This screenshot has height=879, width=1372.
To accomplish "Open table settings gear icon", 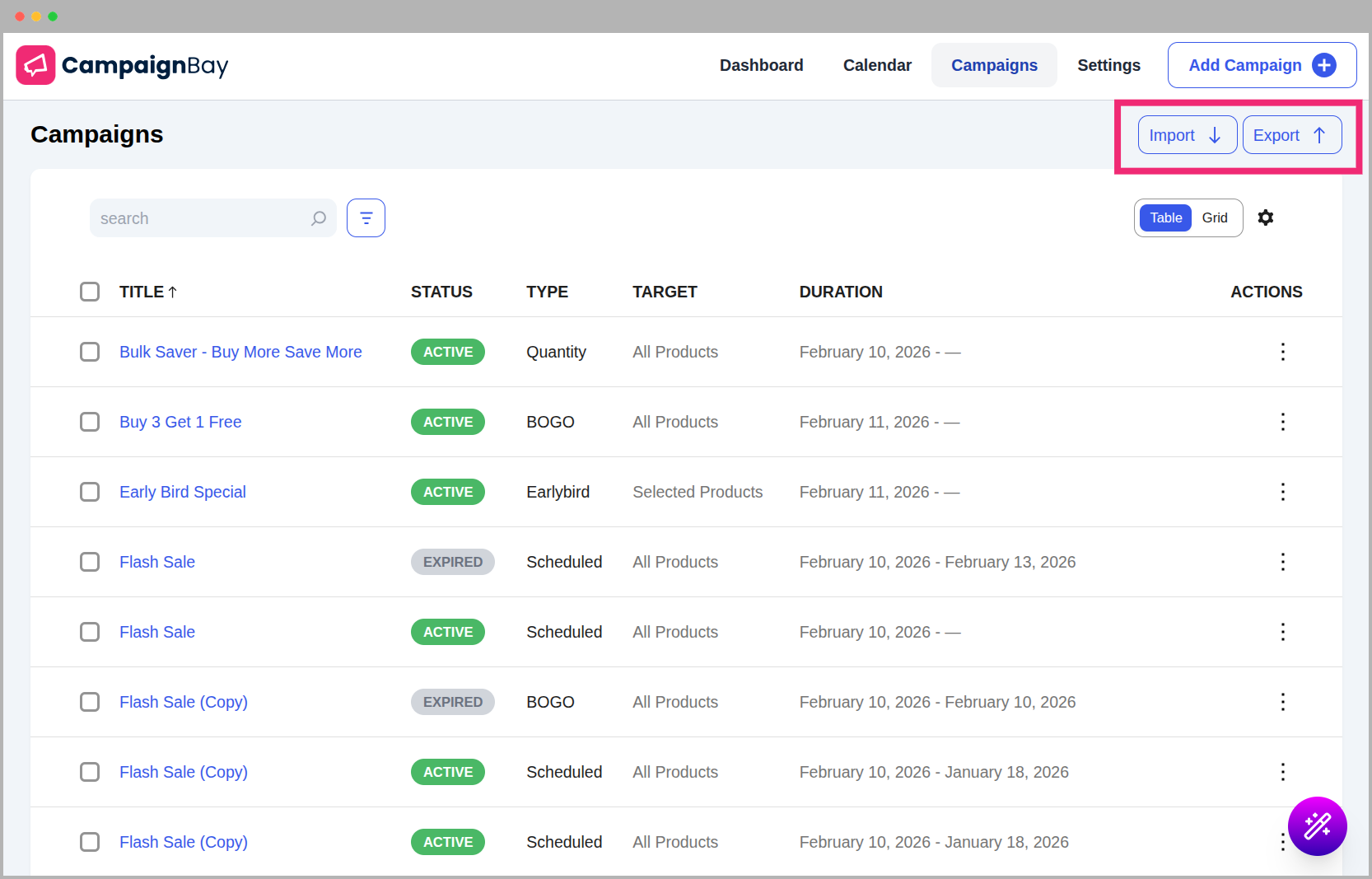I will [x=1266, y=217].
